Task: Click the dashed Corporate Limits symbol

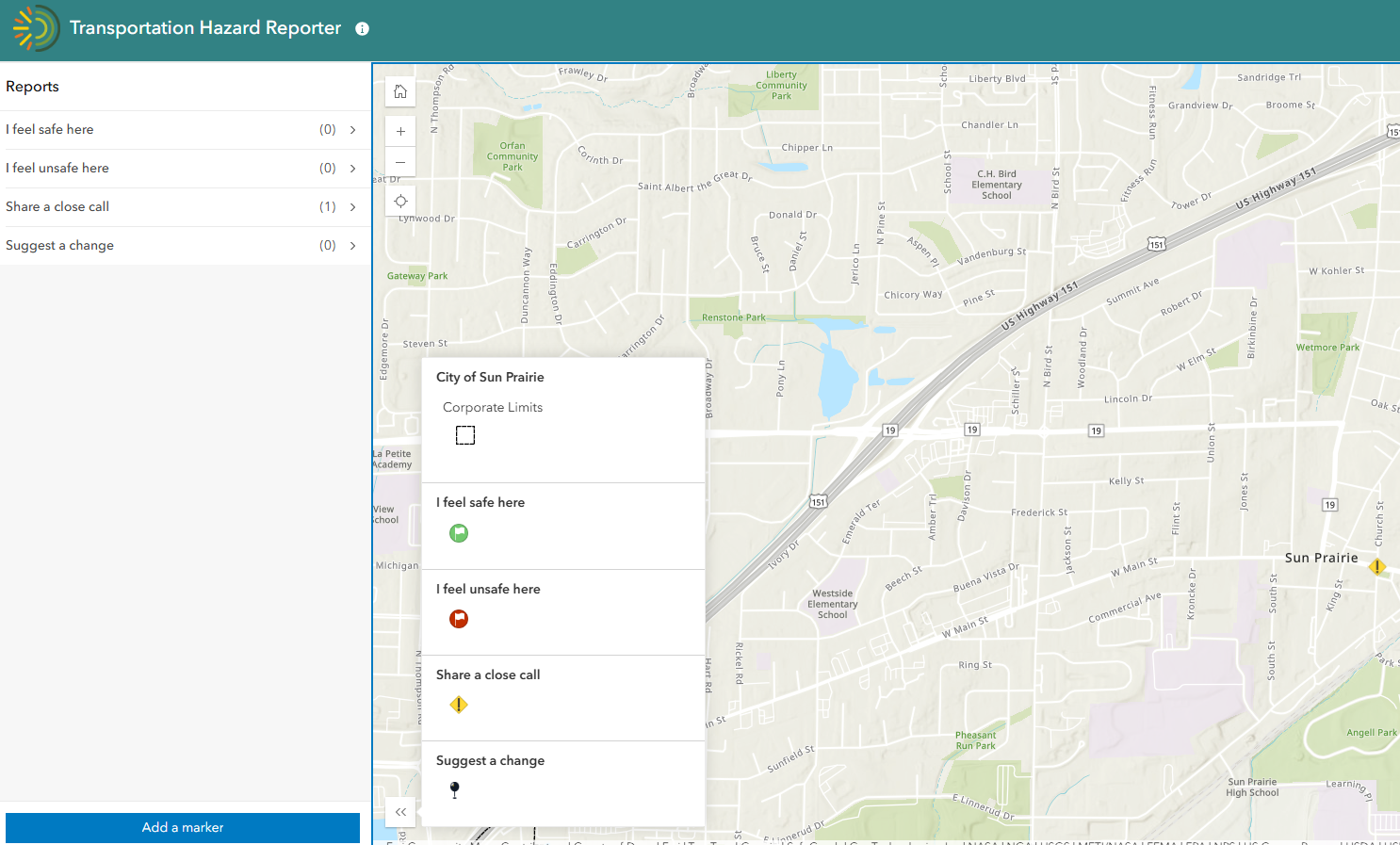Action: pyautogui.click(x=465, y=435)
